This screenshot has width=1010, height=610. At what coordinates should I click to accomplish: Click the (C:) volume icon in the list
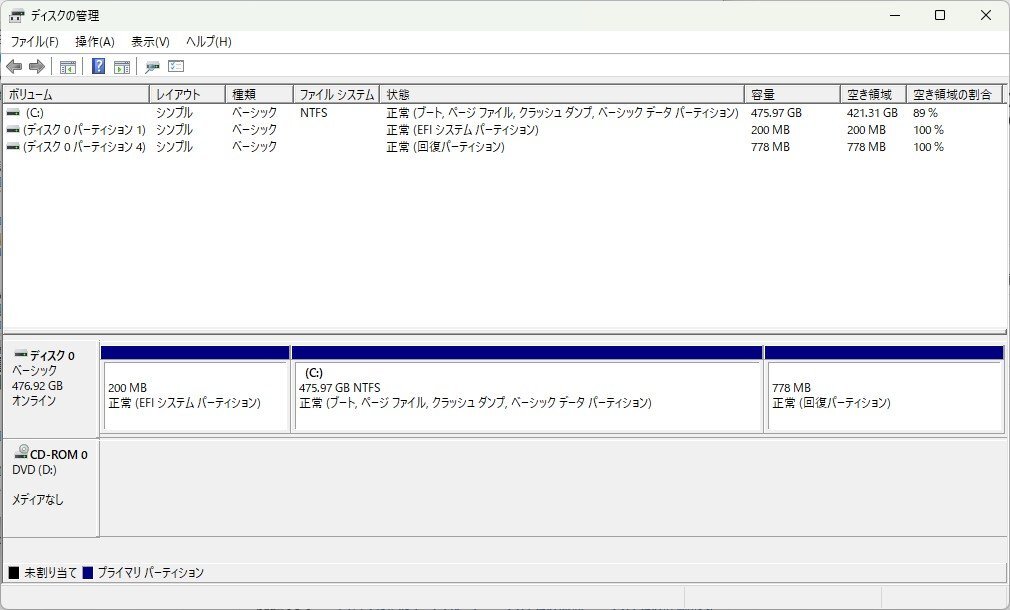point(12,113)
